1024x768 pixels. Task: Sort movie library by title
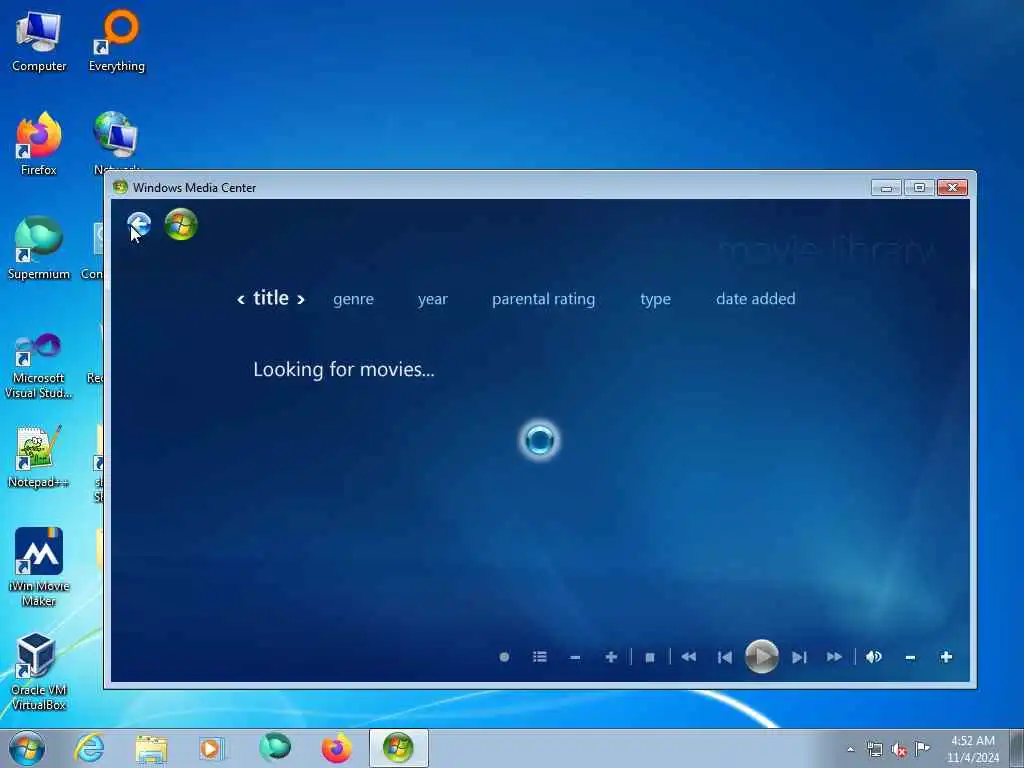271,298
